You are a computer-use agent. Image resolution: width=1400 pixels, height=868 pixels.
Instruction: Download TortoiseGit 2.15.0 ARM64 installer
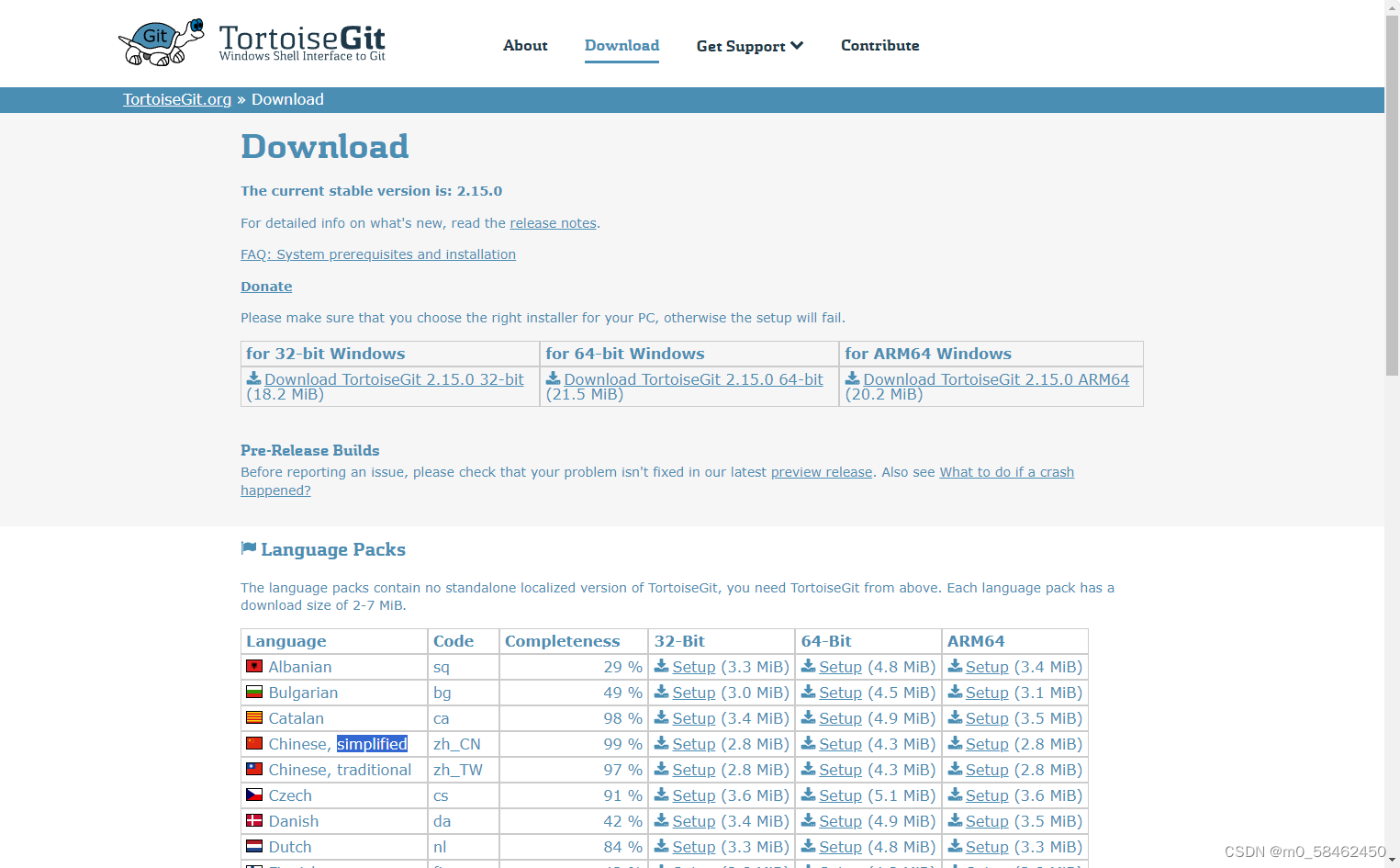(996, 379)
